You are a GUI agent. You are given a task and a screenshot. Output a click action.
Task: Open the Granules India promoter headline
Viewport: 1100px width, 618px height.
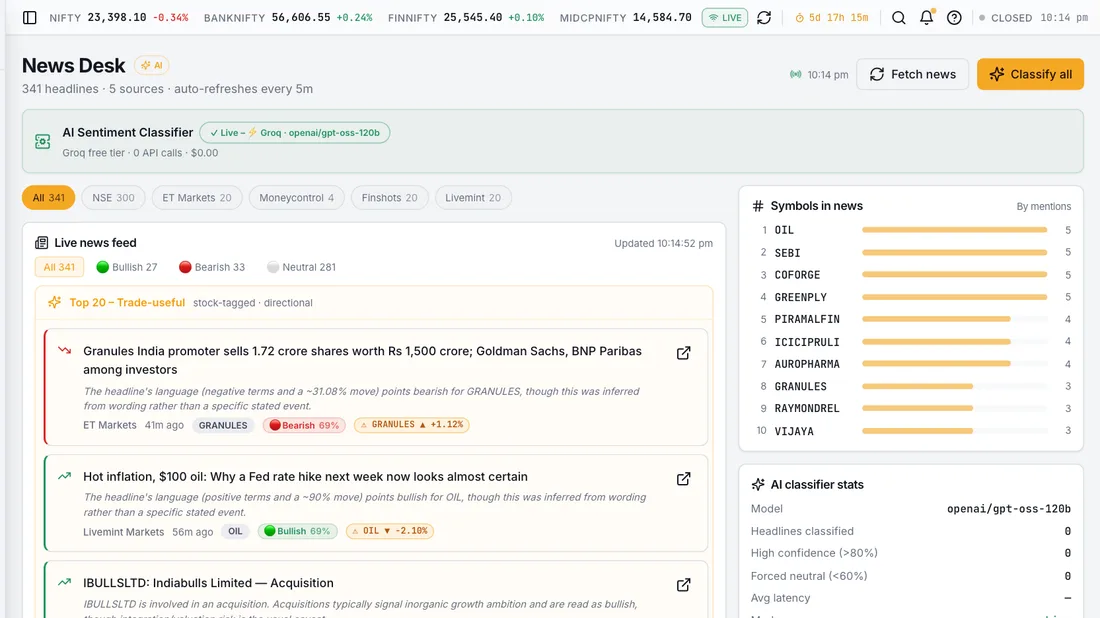[362, 361]
